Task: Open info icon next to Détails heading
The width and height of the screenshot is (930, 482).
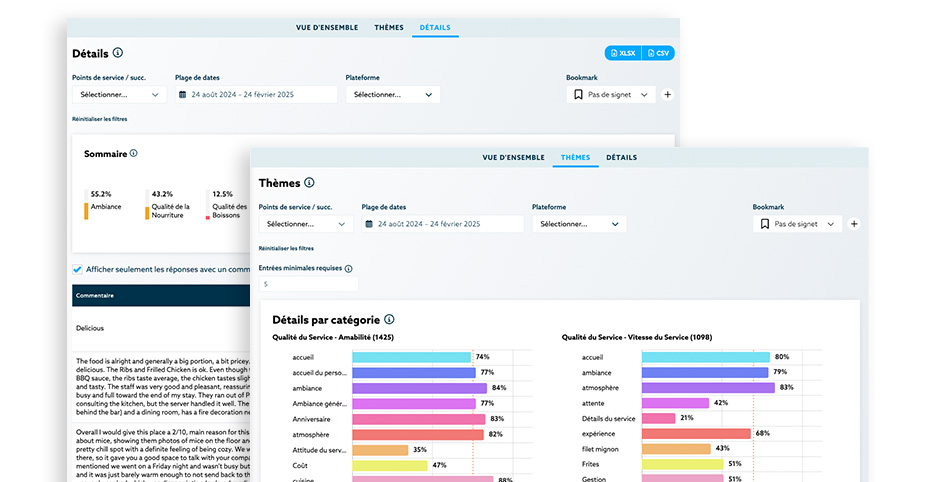Action: click(118, 53)
